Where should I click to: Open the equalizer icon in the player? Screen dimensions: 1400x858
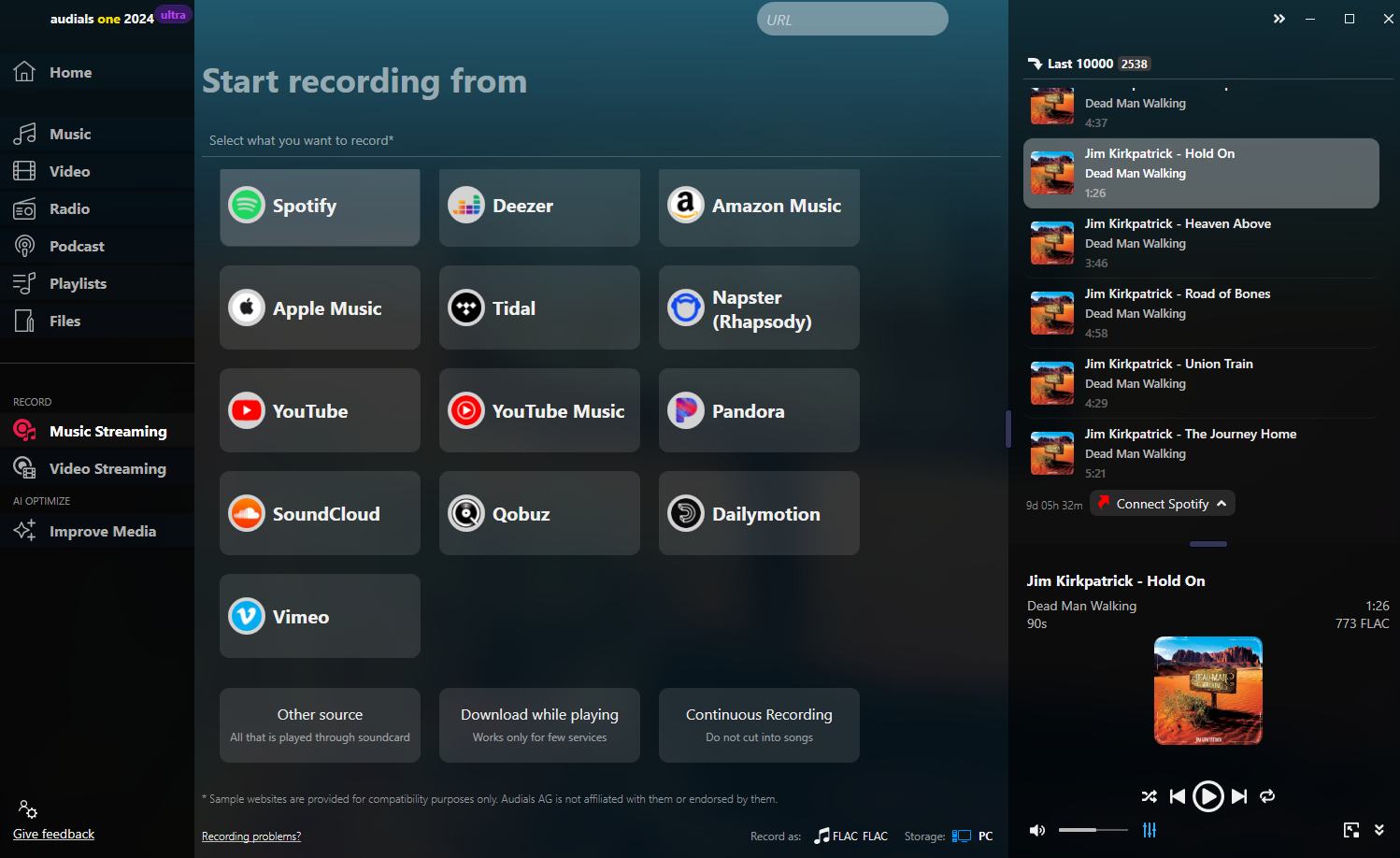click(x=1150, y=830)
